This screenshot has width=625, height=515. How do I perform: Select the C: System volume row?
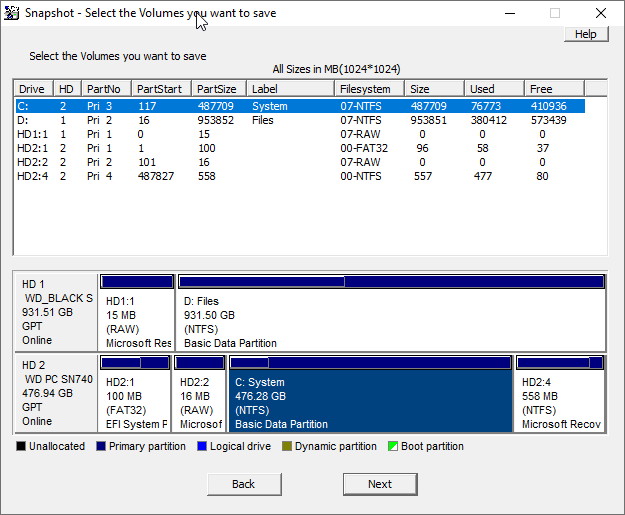tap(300, 106)
